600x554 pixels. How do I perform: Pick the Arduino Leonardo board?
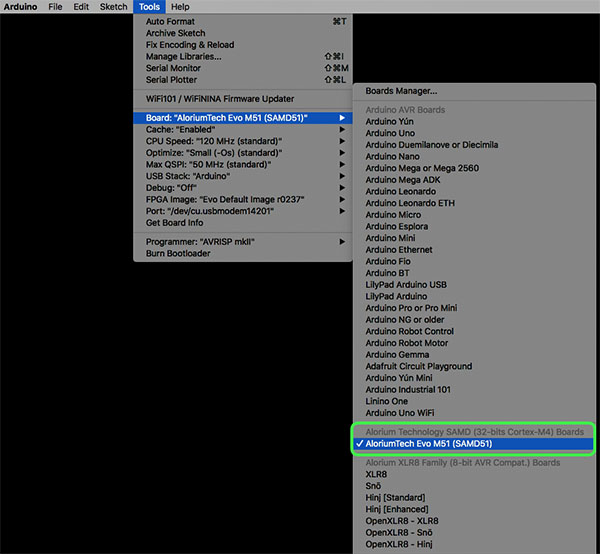pos(474,192)
